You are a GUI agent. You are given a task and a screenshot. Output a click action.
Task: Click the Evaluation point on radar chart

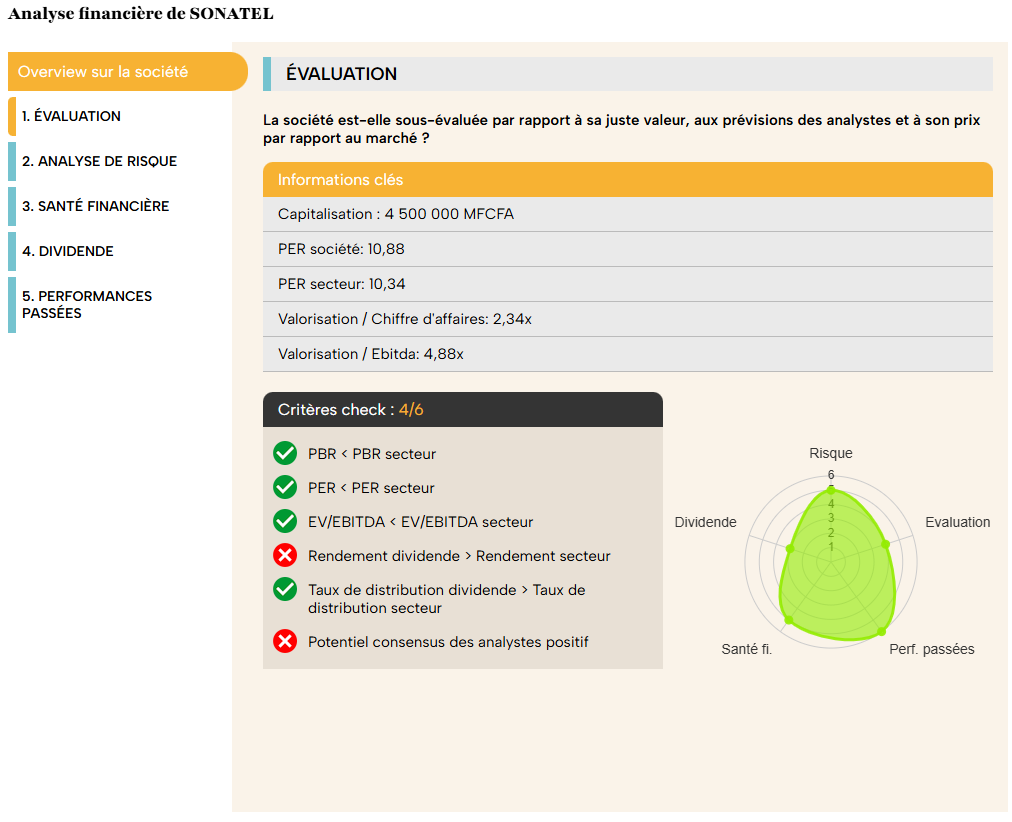tap(886, 545)
